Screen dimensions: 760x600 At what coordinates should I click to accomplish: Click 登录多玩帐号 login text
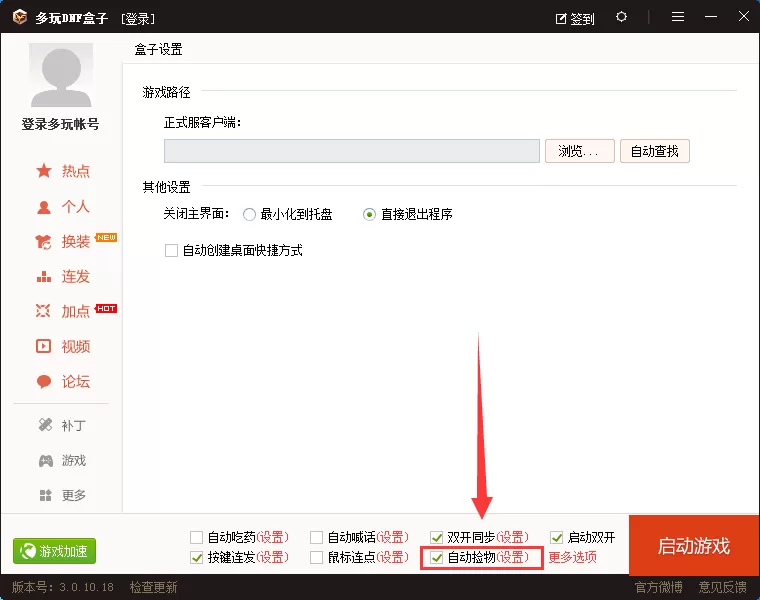(x=61, y=124)
